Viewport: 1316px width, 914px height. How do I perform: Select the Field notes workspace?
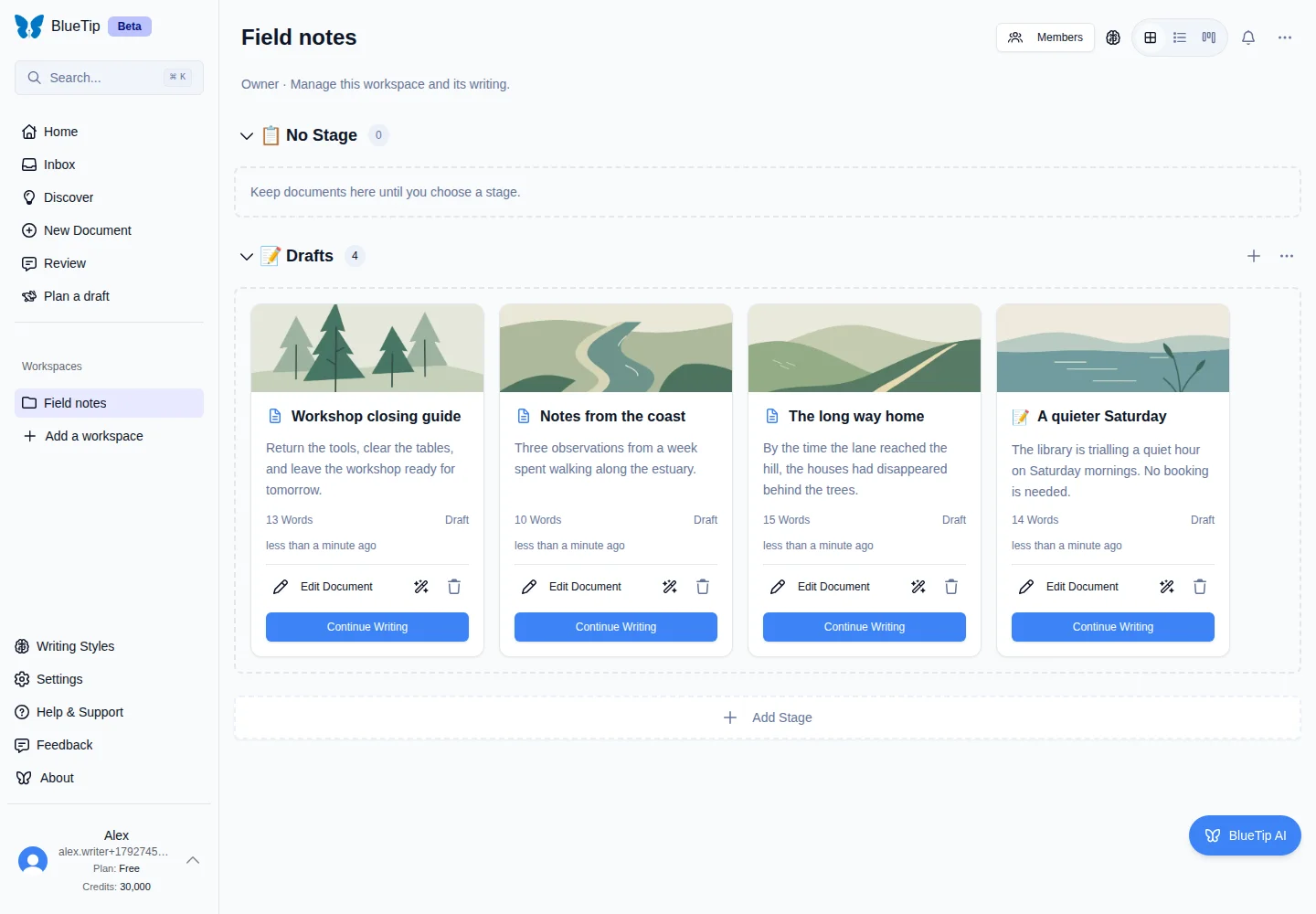pyautogui.click(x=109, y=403)
